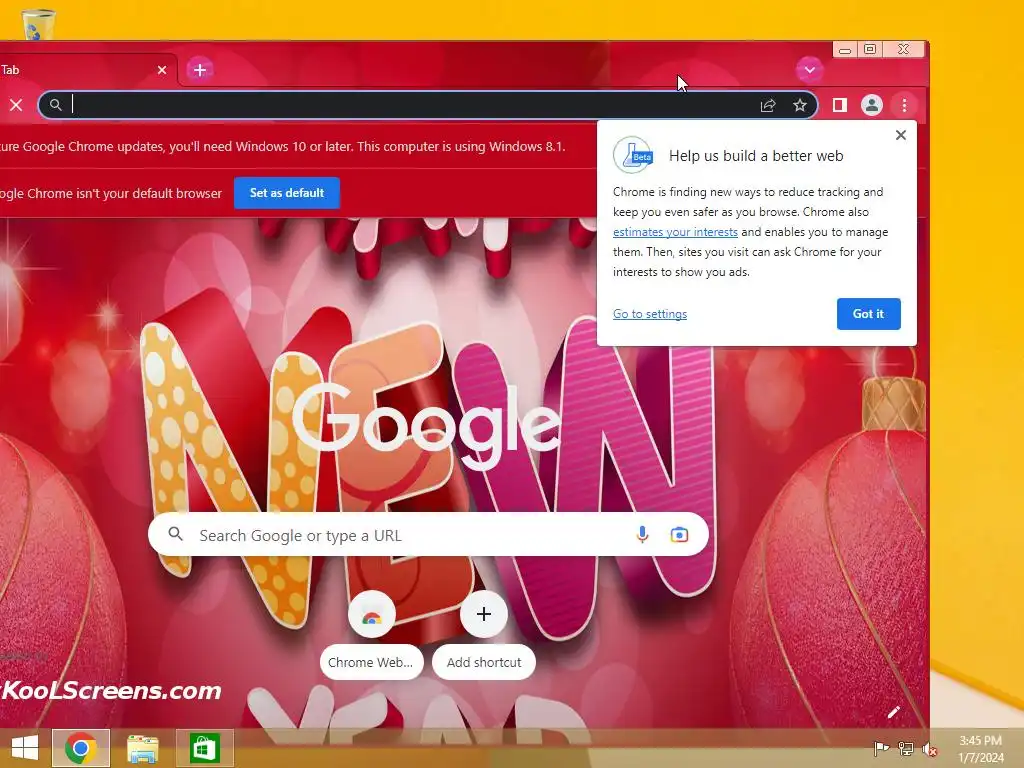Select Chrome icon in taskbar

point(81,748)
